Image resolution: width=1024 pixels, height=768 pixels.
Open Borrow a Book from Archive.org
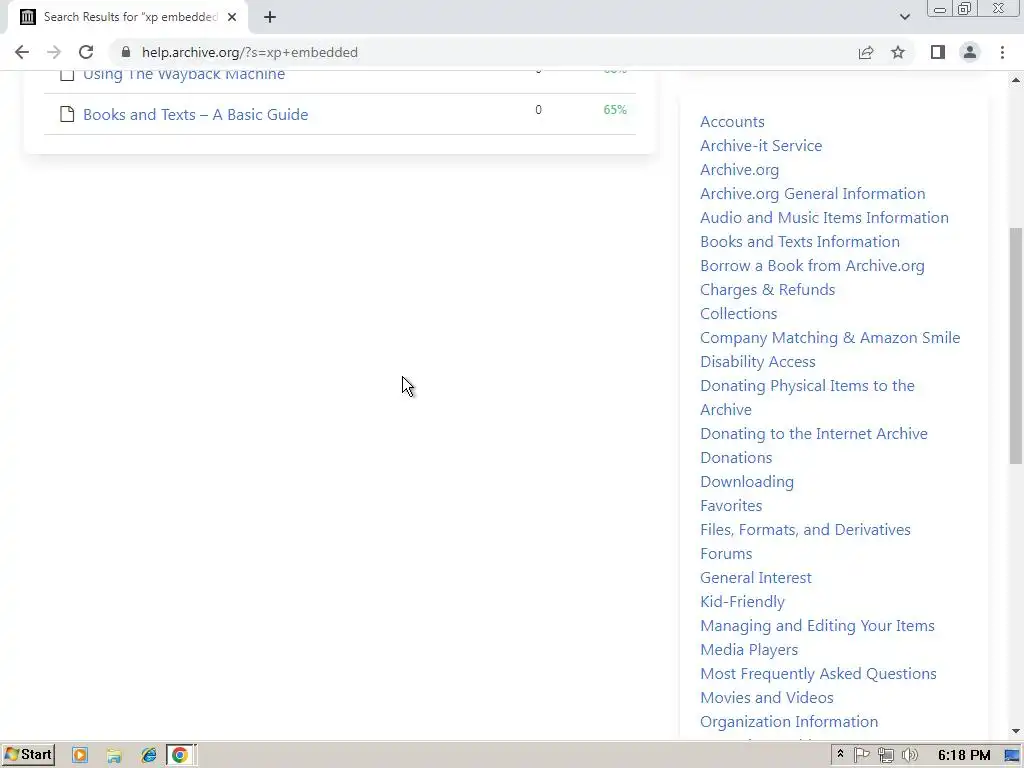coord(812,266)
